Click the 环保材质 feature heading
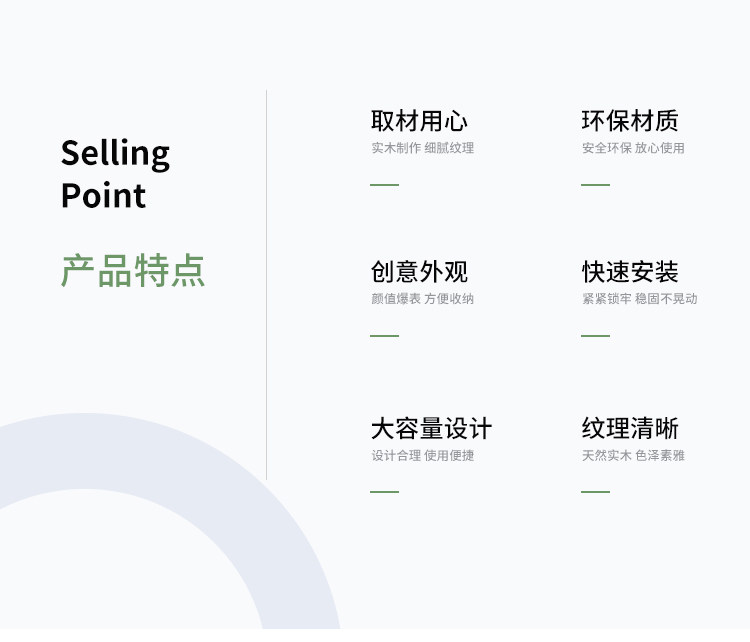 pyautogui.click(x=630, y=121)
